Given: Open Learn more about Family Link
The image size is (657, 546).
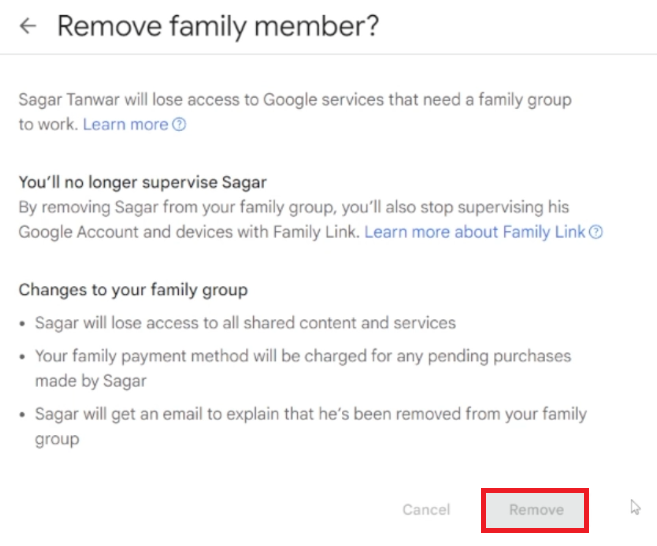Looking at the screenshot, I should (475, 231).
